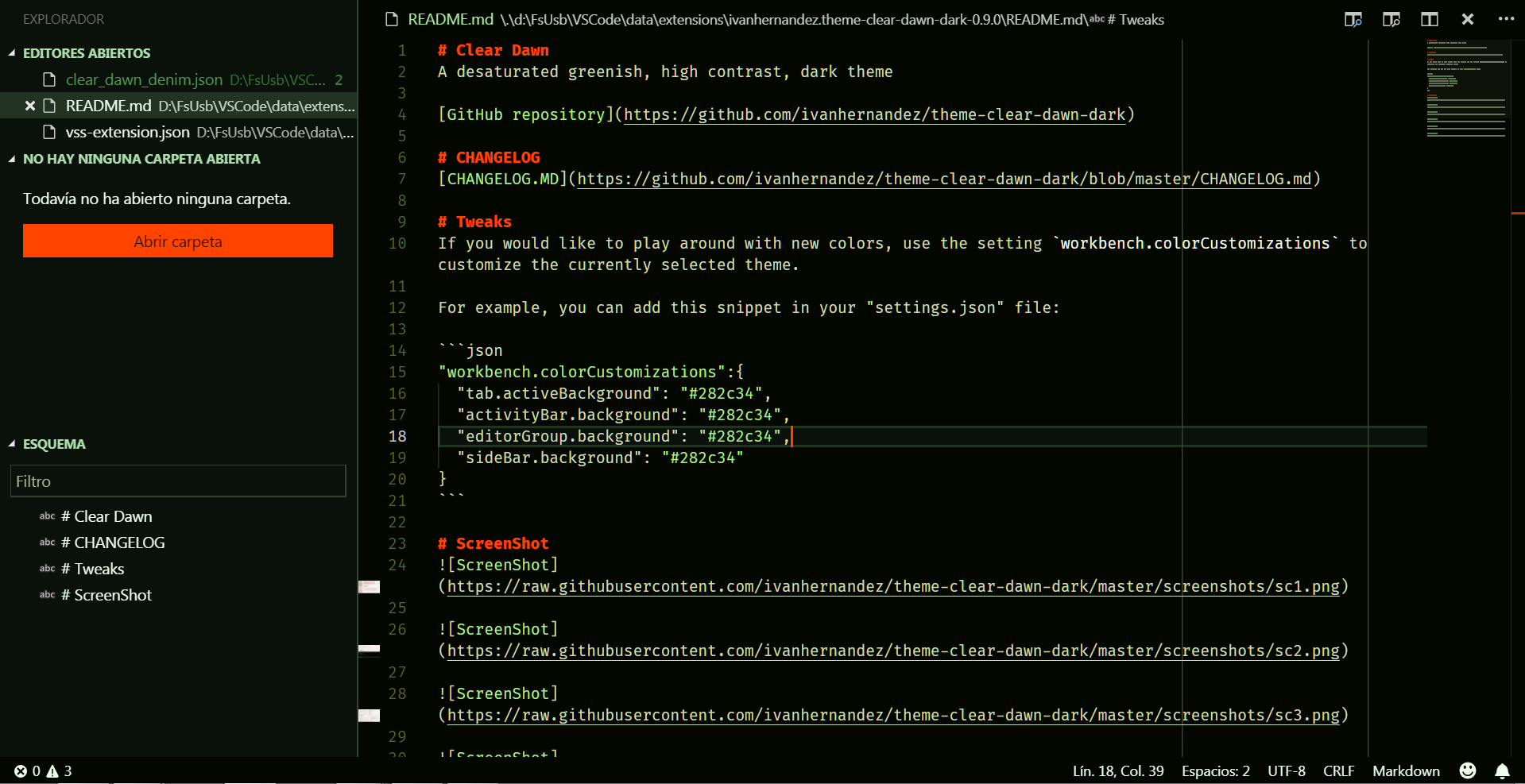The height and width of the screenshot is (784, 1525).
Task: Click the errors count icon in status bar
Action: click(x=21, y=771)
